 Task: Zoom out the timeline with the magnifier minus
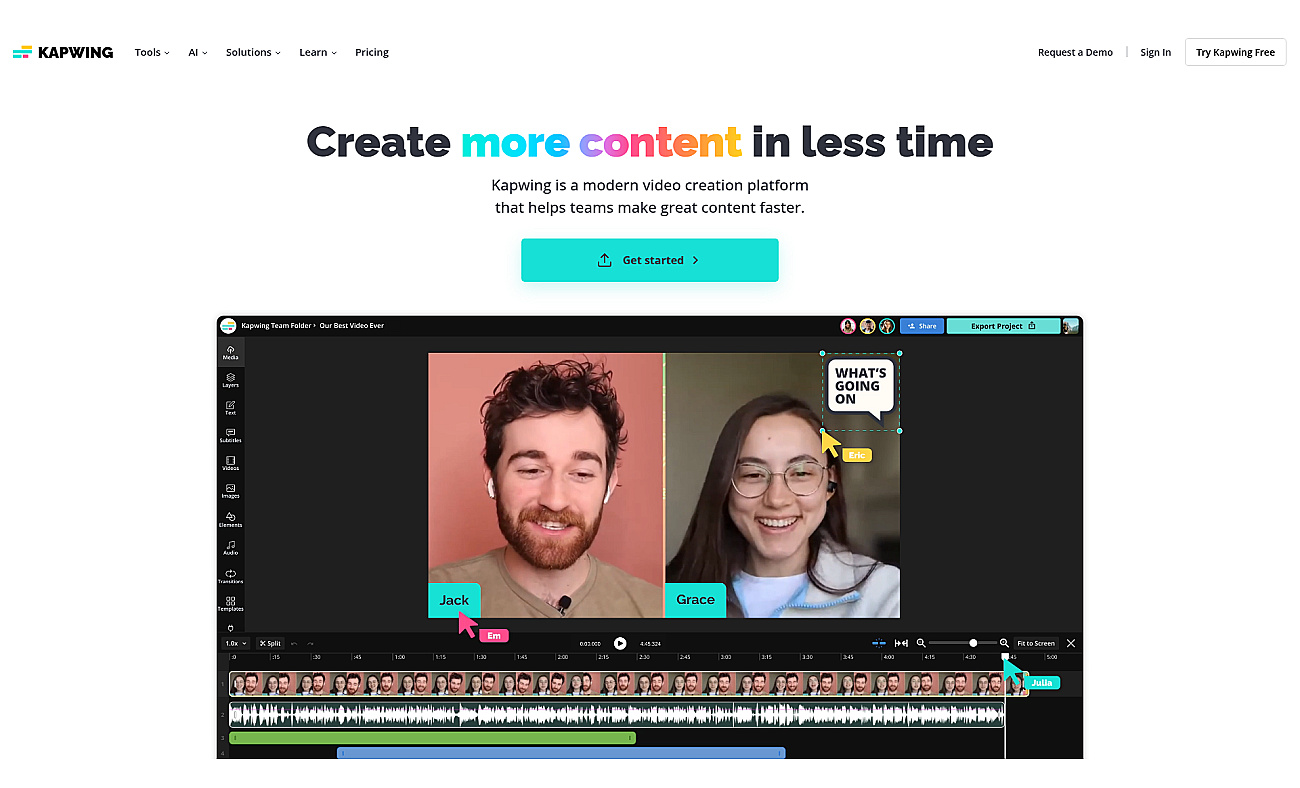coord(921,643)
